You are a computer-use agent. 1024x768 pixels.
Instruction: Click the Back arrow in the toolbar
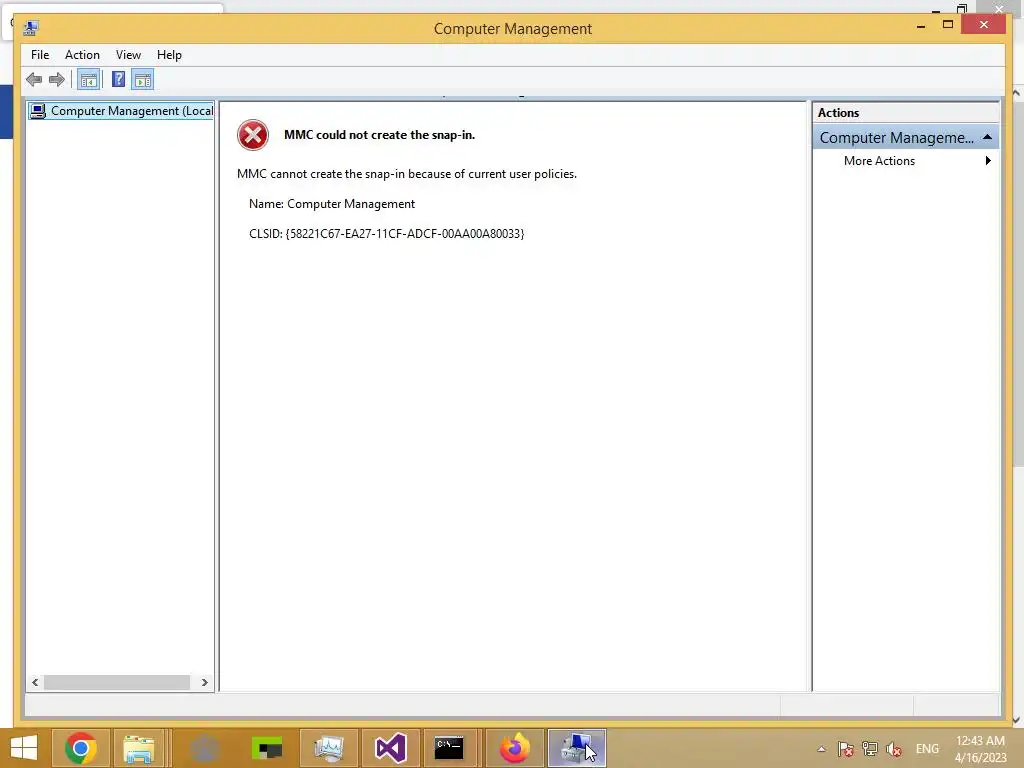34,80
